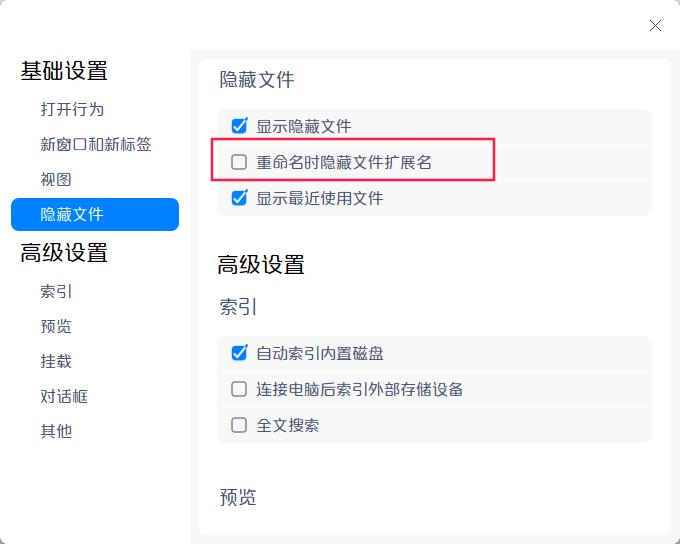Jump to 高级设置 group in the sidebar
Image resolution: width=680 pixels, height=544 pixels.
tap(64, 253)
